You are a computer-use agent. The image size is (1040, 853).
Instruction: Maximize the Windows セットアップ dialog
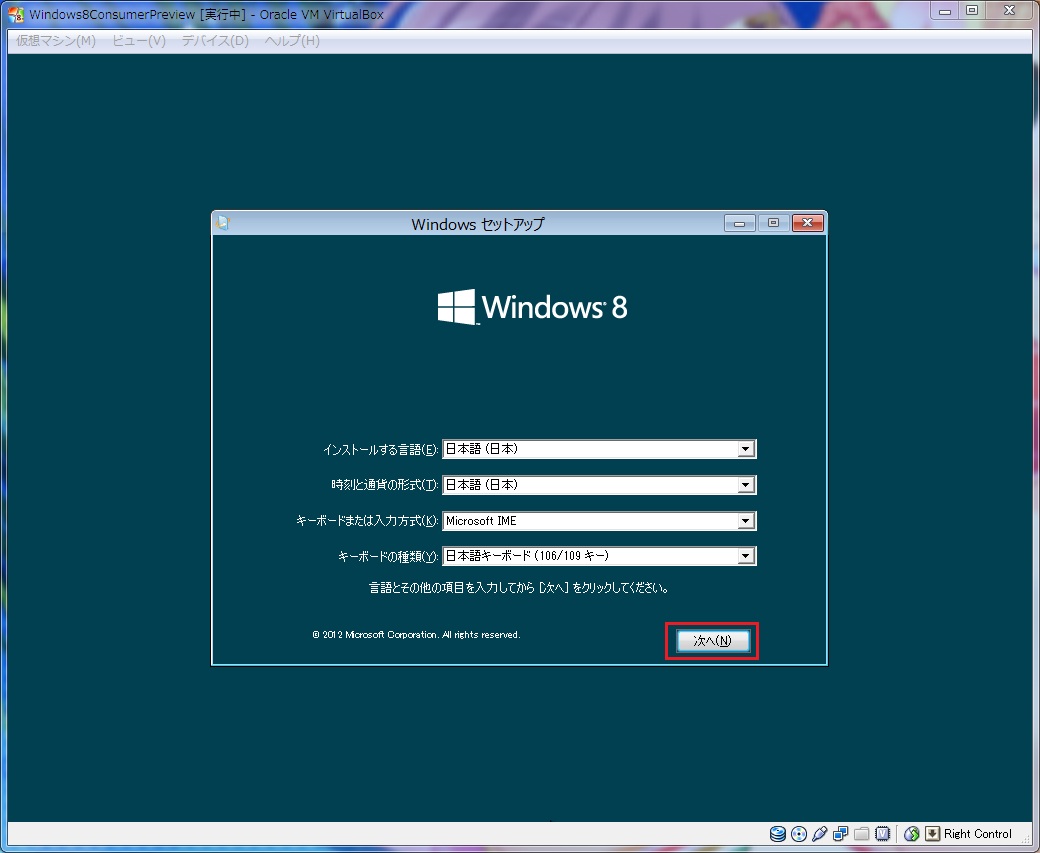(x=773, y=223)
